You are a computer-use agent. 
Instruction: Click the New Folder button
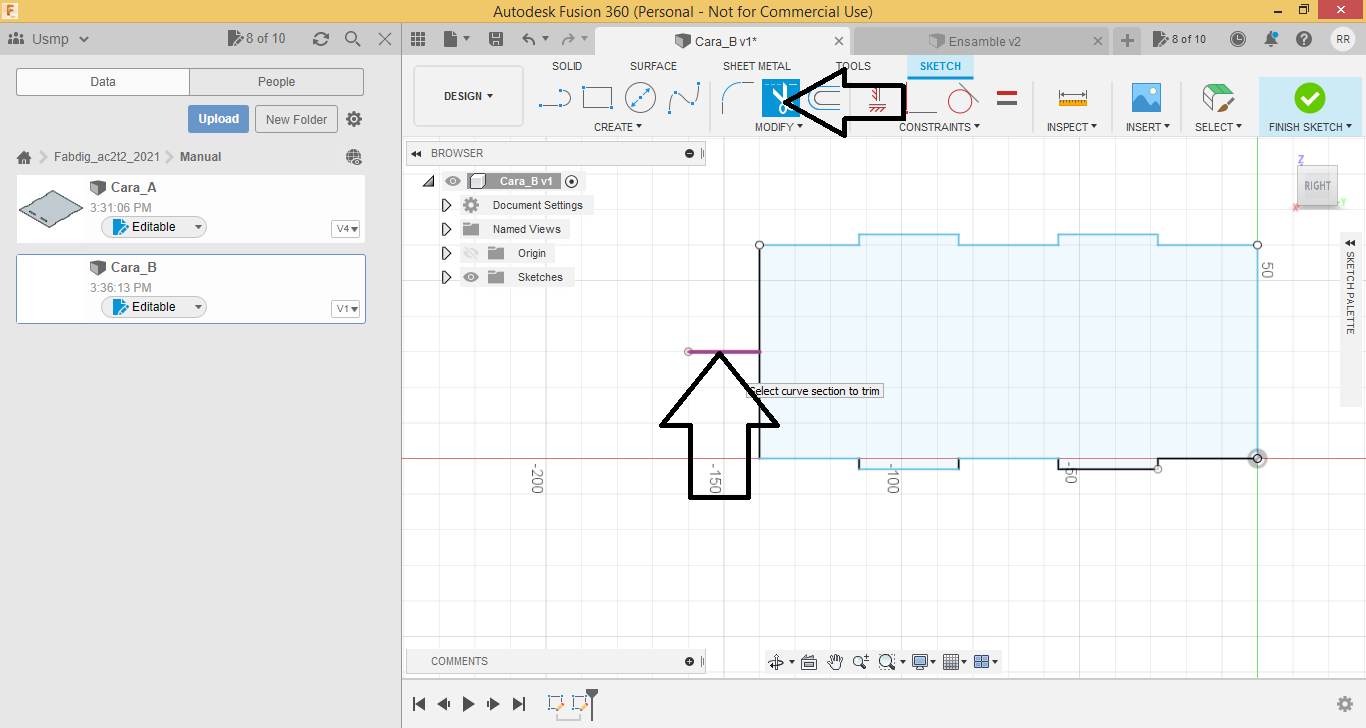[x=297, y=119]
